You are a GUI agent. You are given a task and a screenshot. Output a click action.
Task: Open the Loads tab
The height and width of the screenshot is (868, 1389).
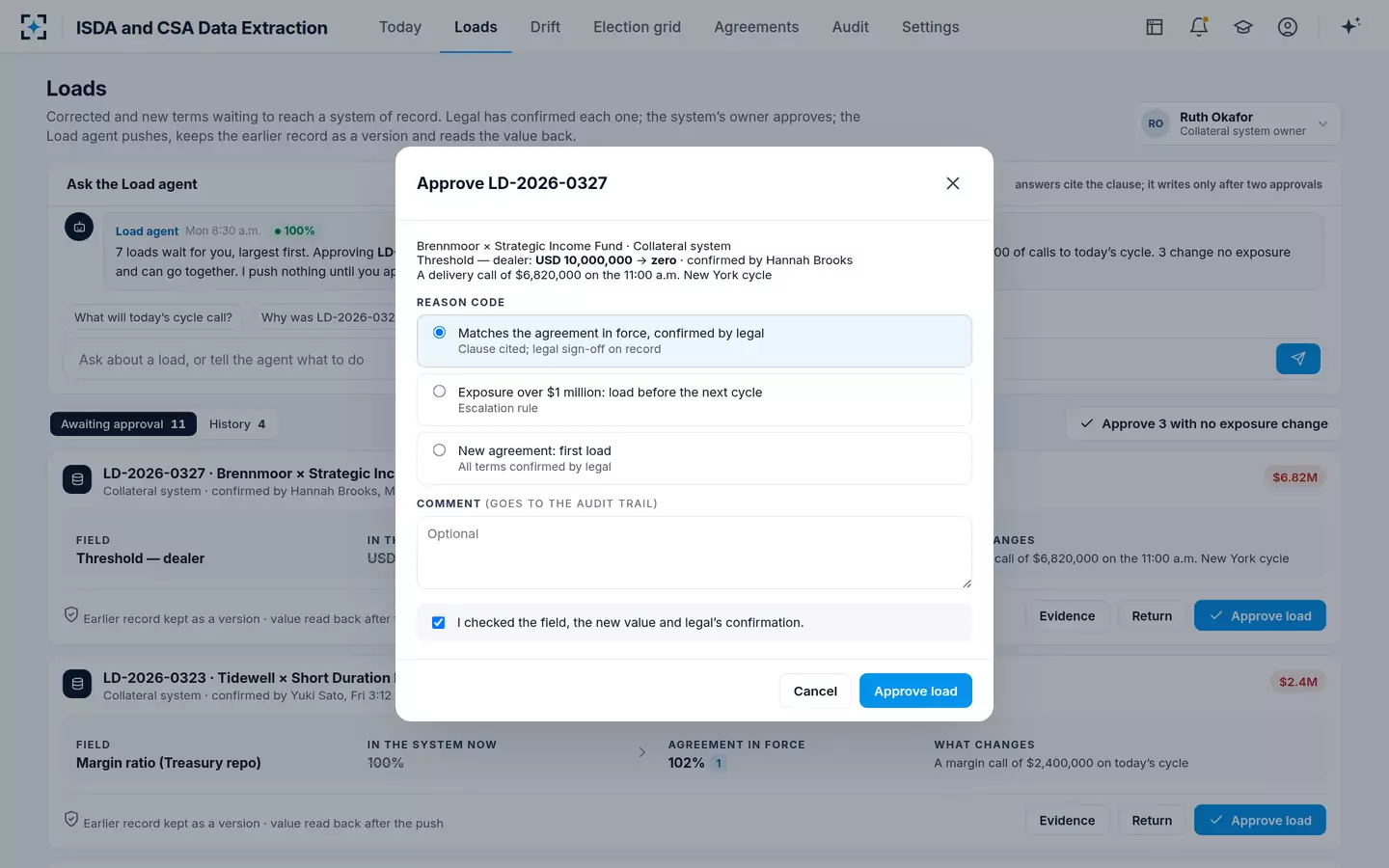tap(476, 27)
